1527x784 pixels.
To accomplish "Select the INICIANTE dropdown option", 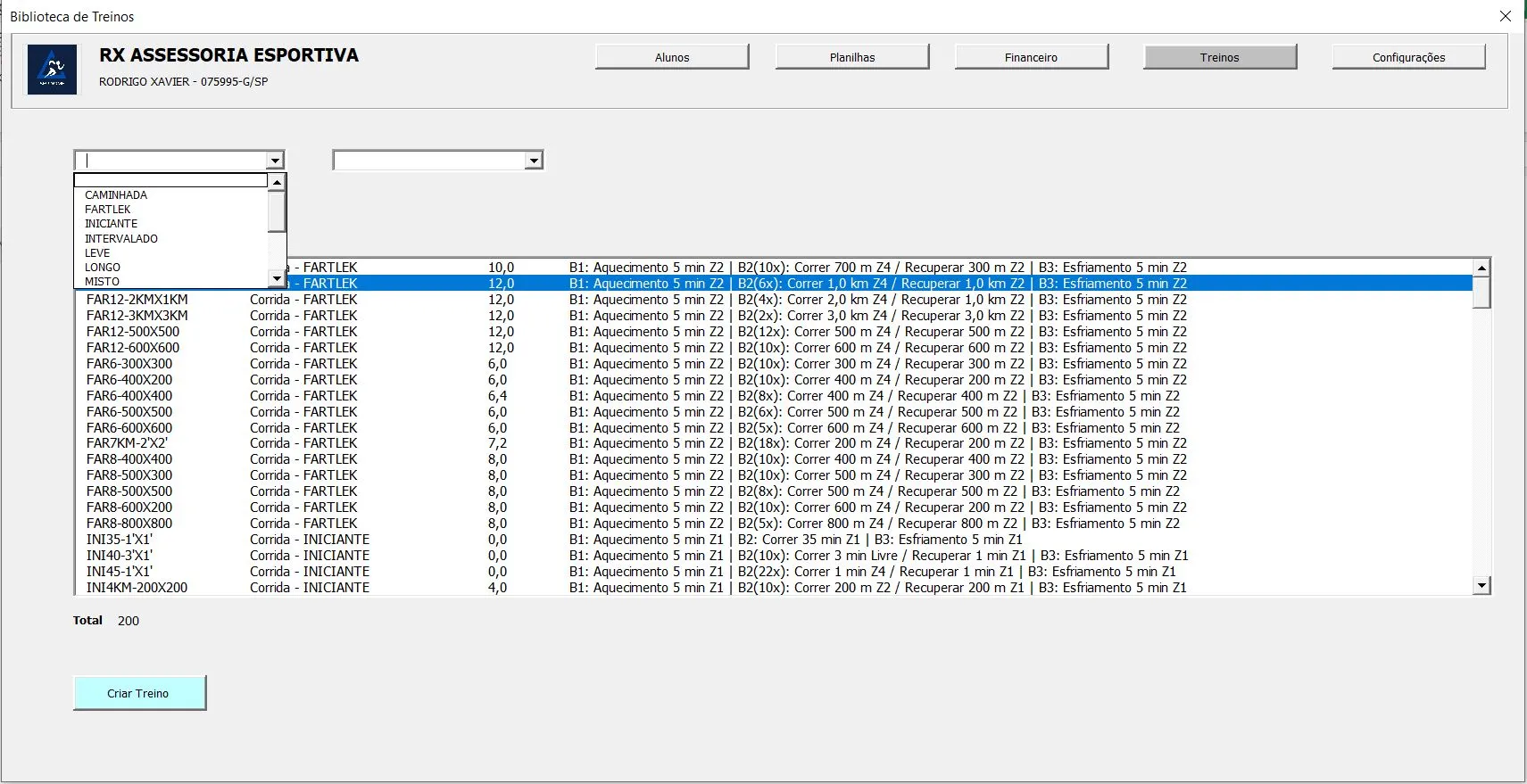I will (x=112, y=224).
